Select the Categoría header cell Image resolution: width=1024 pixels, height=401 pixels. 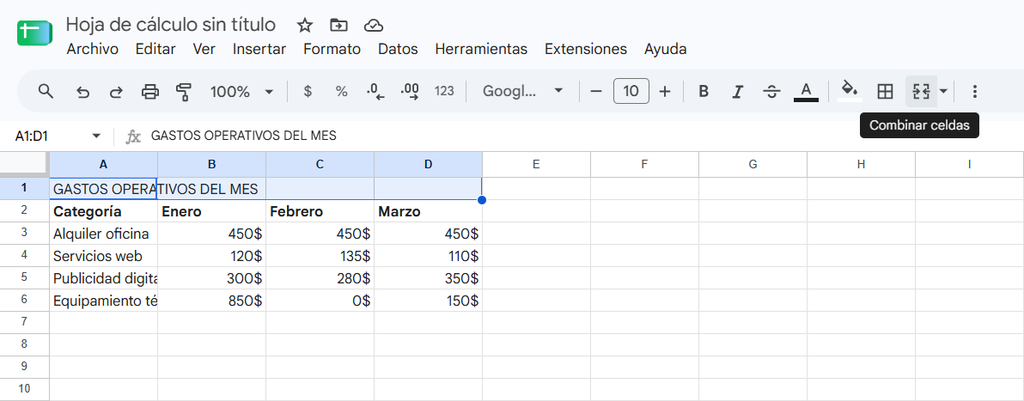point(103,212)
